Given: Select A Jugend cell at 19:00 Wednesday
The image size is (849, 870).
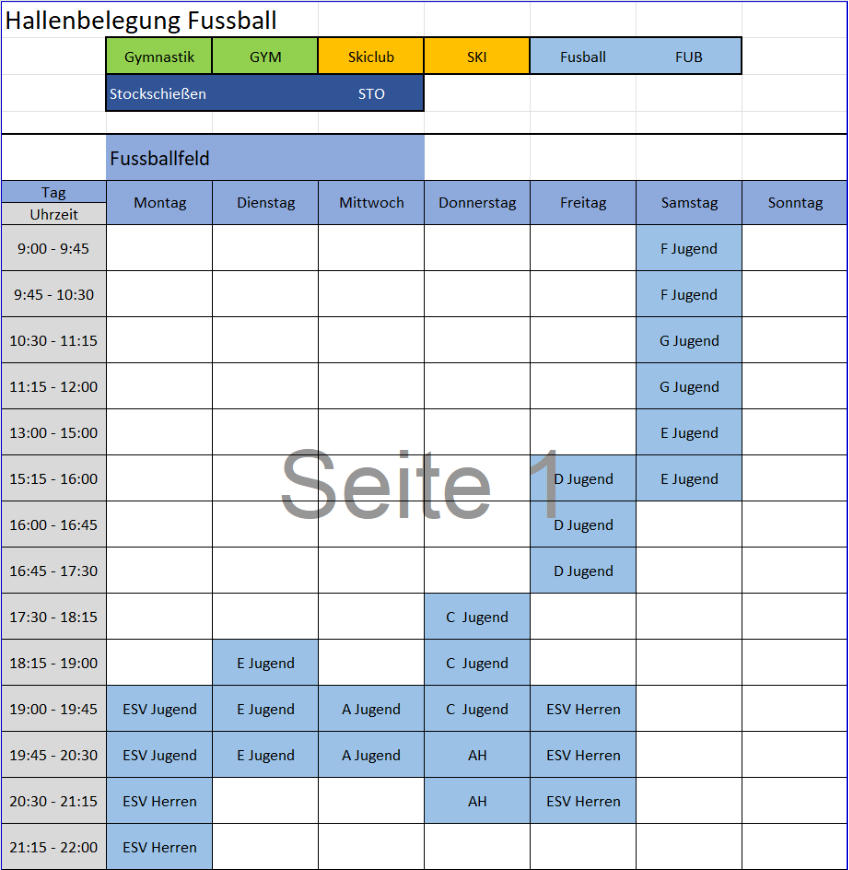Looking at the screenshot, I should (371, 709).
